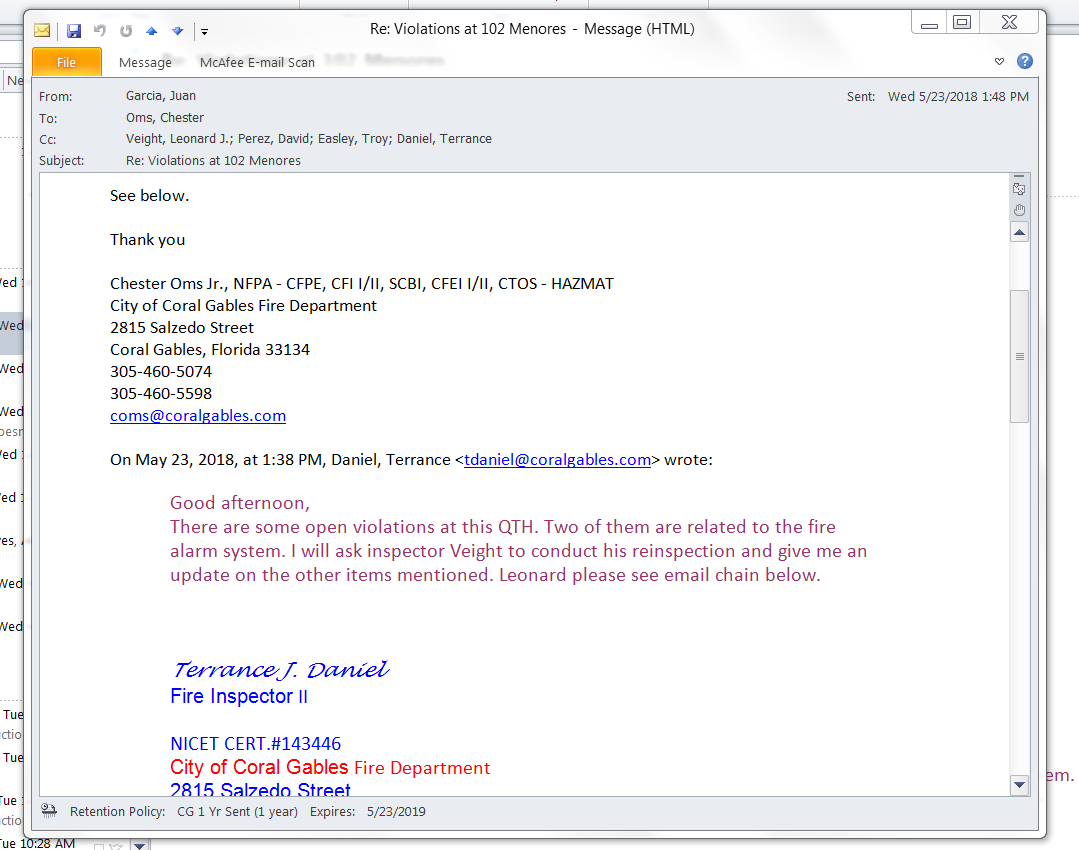Click the message body vertical scrollbar thumb
Viewport: 1079px width, 850px height.
[x=1019, y=355]
